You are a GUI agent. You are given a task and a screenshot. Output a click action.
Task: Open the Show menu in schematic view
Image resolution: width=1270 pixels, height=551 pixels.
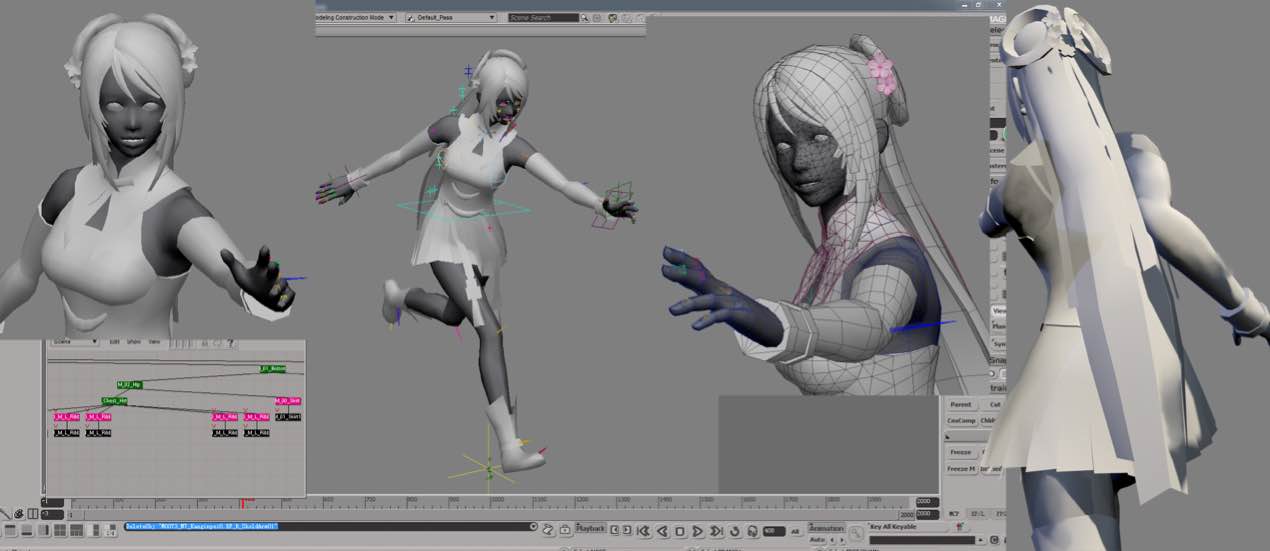click(x=134, y=342)
